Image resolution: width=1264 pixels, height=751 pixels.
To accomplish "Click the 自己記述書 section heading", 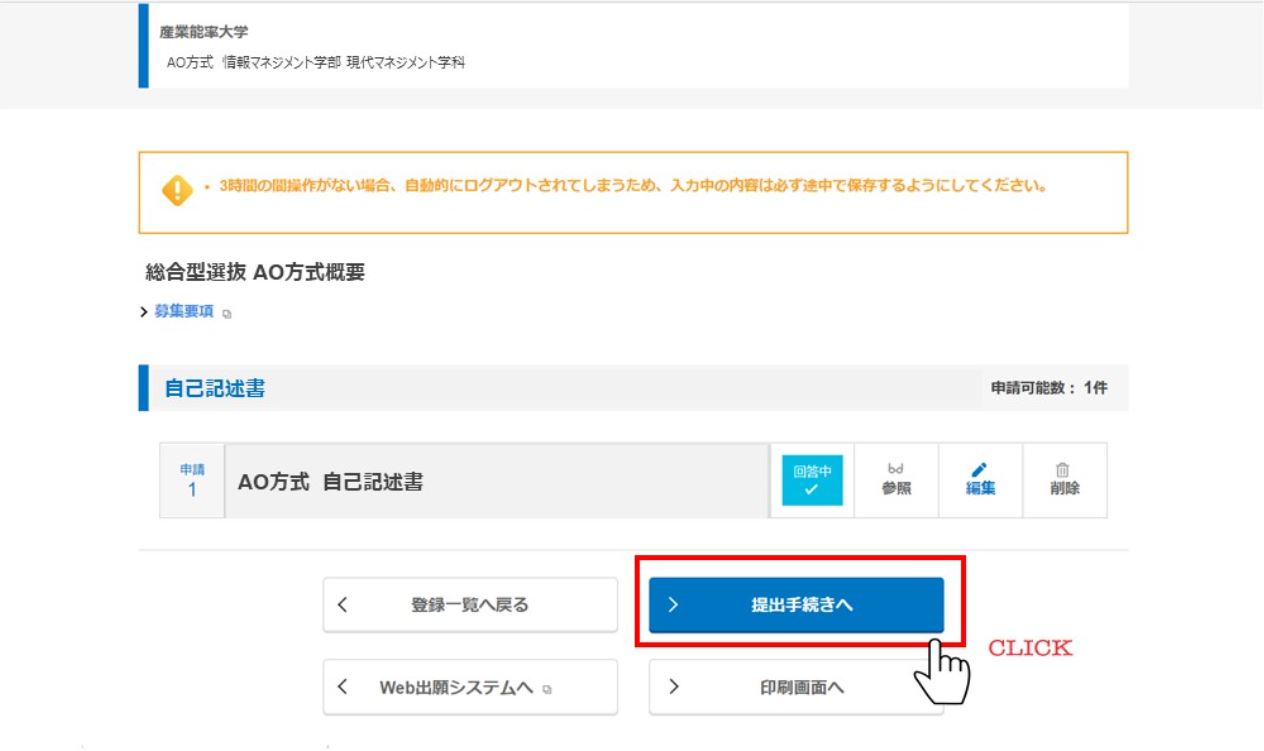I will coord(215,389).
